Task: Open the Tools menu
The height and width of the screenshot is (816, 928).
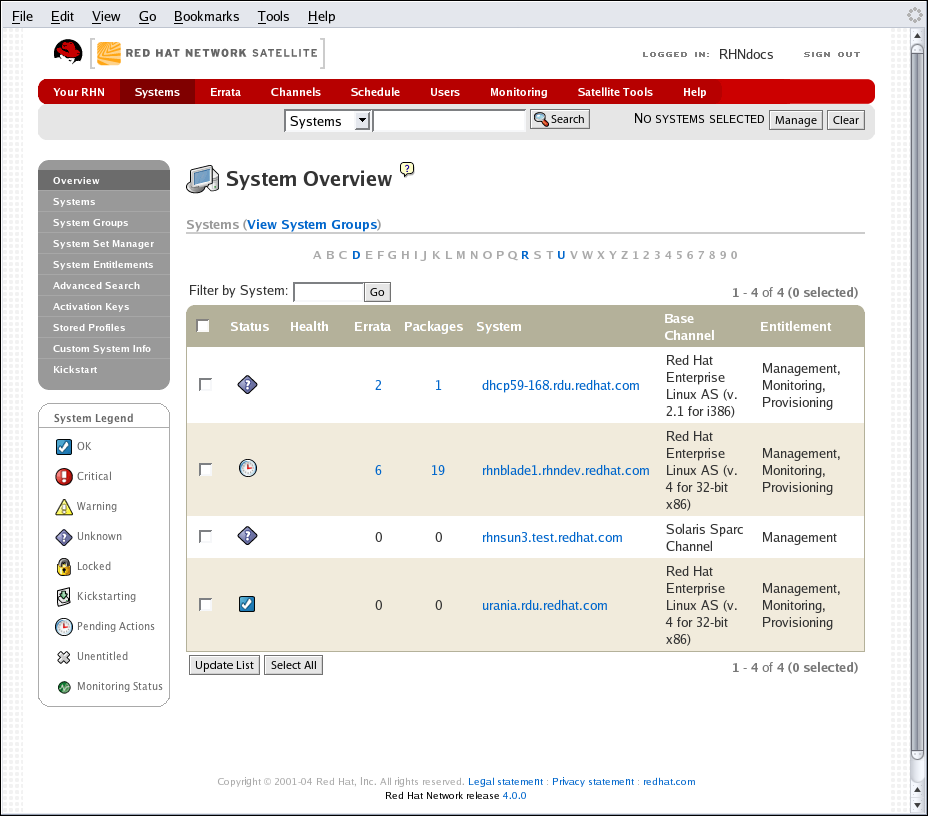Action: [273, 16]
